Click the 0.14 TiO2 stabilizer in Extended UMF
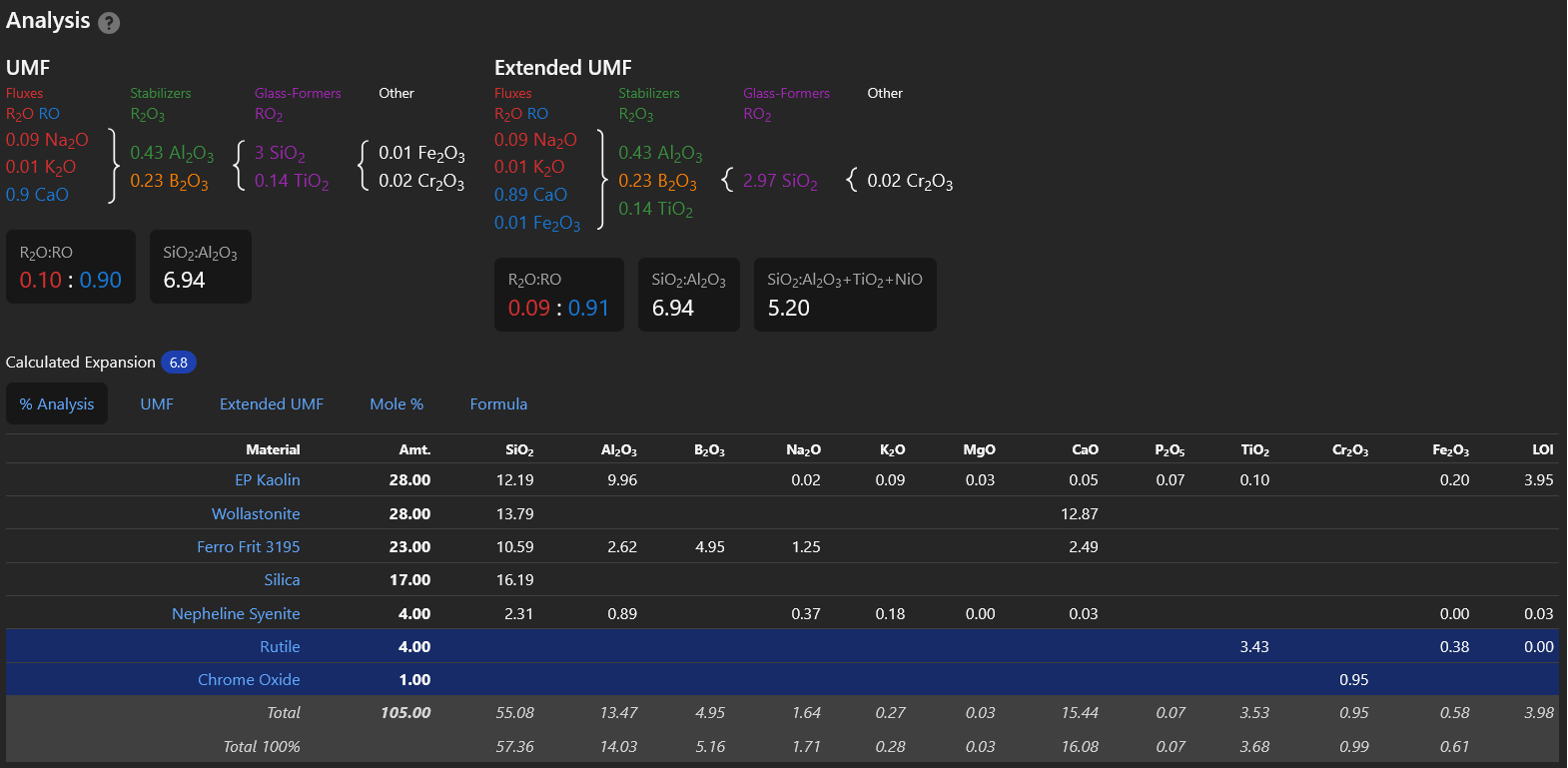Viewport: 1568px width, 768px height. pyautogui.click(x=655, y=210)
